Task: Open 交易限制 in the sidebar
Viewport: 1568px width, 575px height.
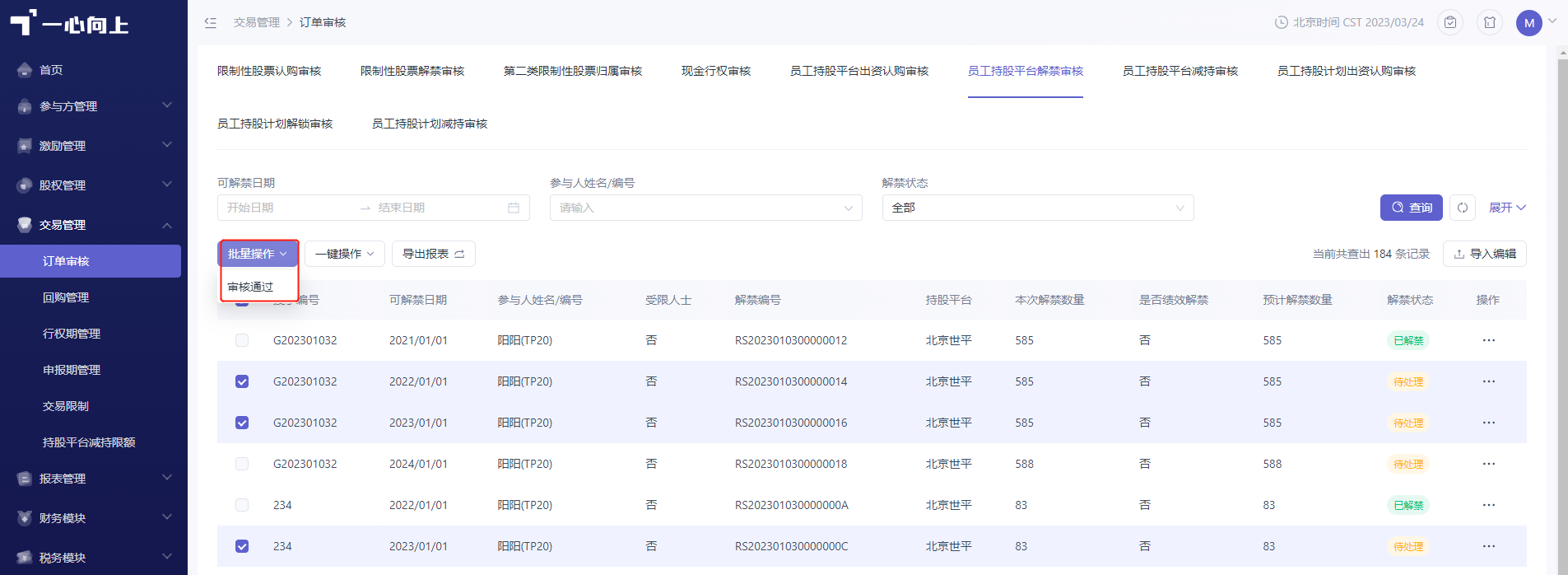Action: tap(66, 406)
